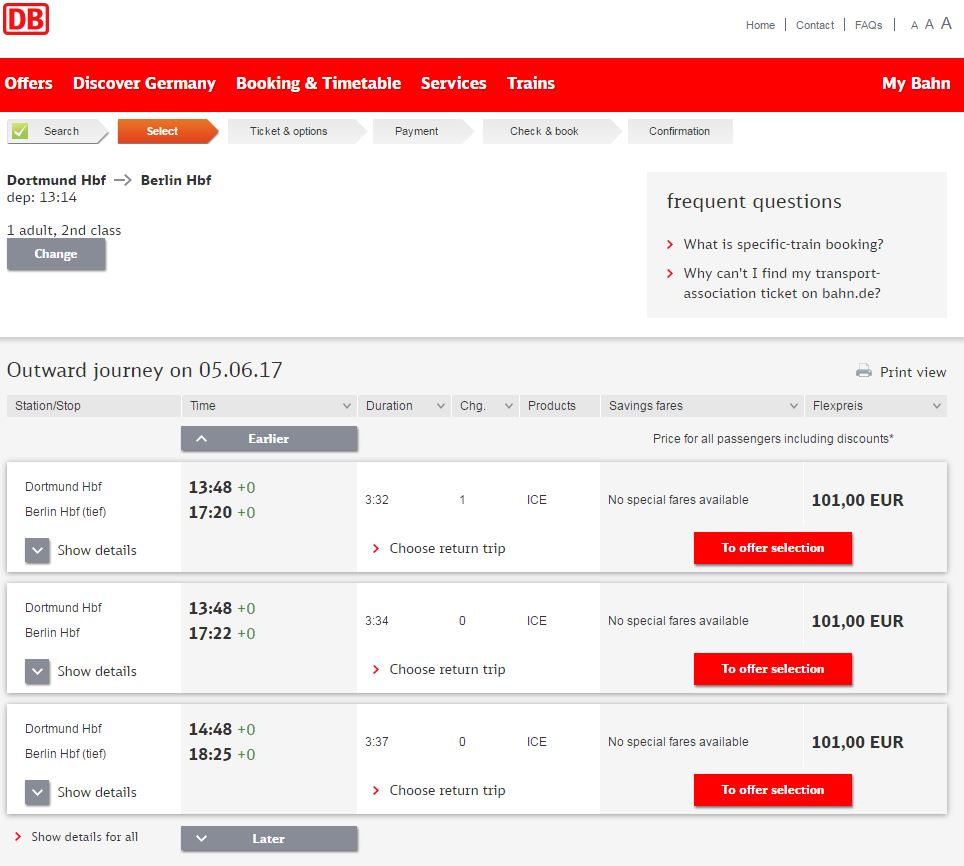Expand details for the 14:48 departure connection
964x866 pixels.
point(38,792)
